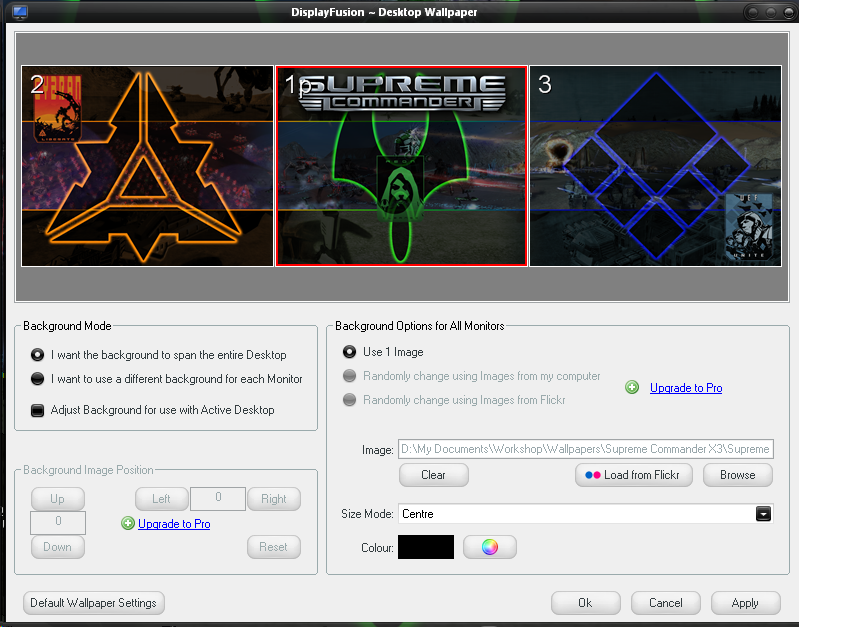864x627 pixels.
Task: Click the Image file path field
Action: point(585,450)
